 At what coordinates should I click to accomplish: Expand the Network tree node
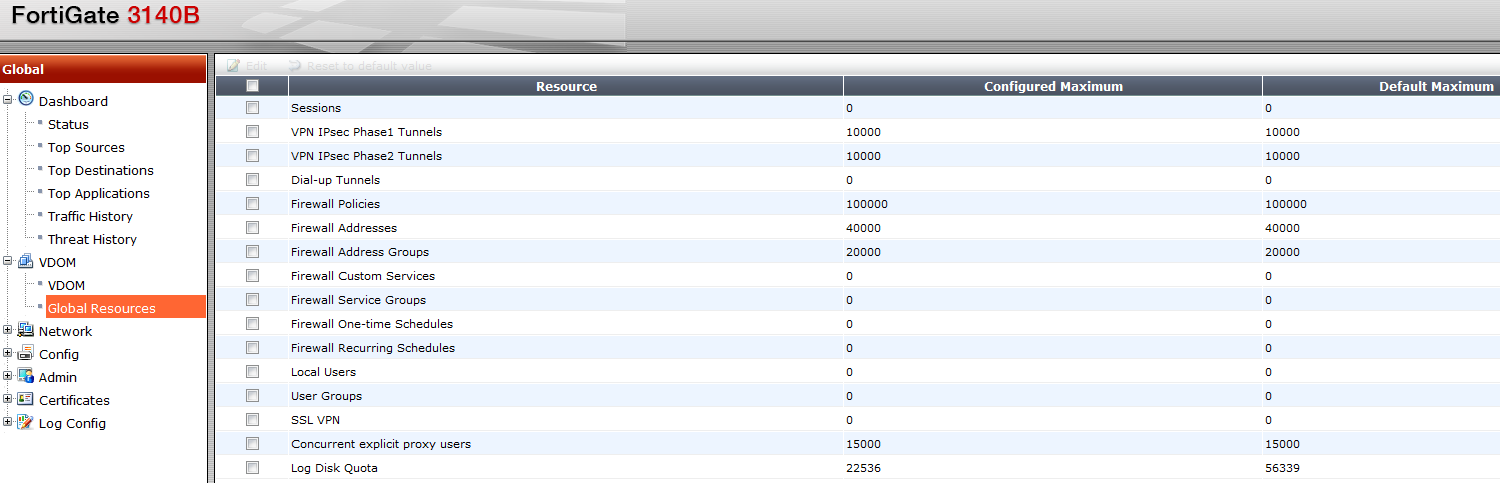pos(8,330)
